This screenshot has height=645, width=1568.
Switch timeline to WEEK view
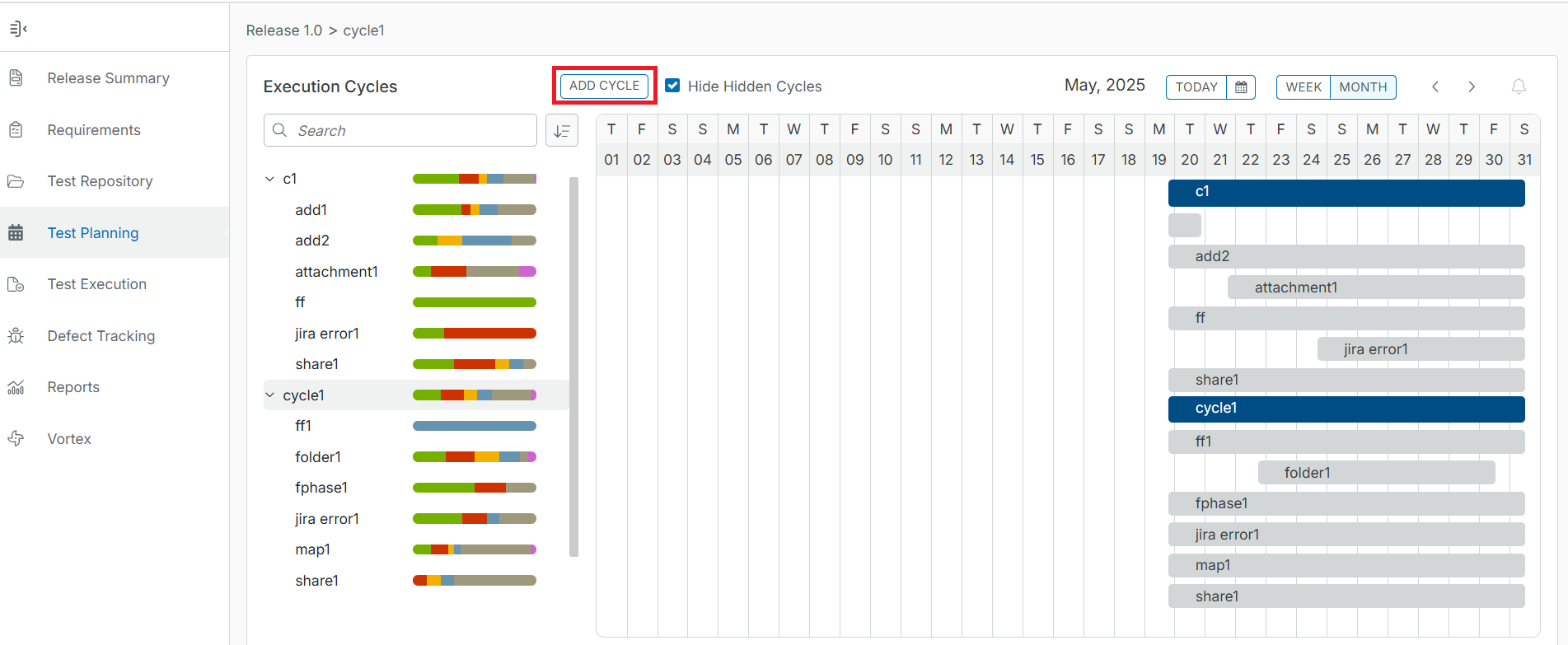tap(1303, 87)
